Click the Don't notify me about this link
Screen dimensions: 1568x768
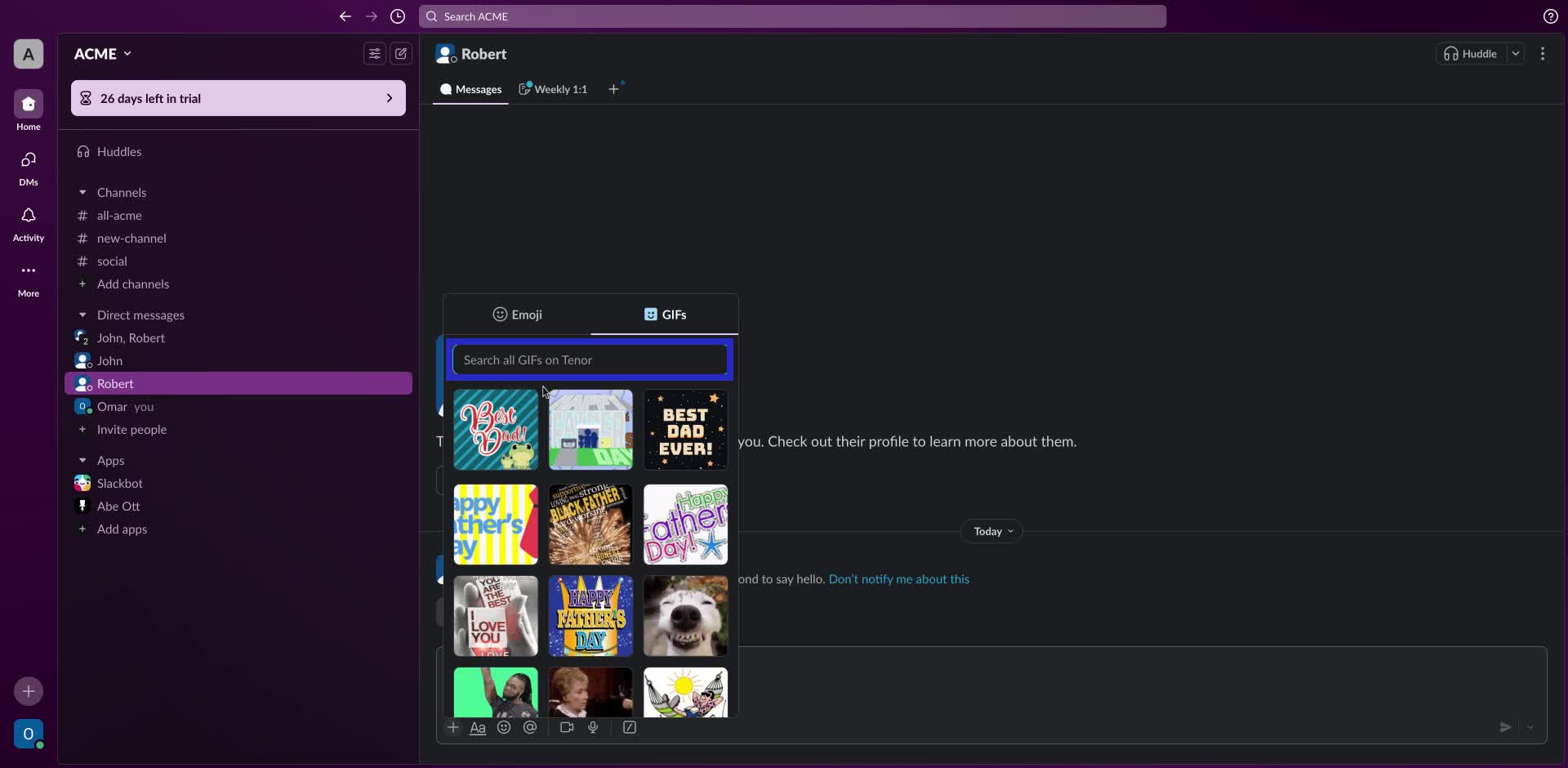[898, 578]
